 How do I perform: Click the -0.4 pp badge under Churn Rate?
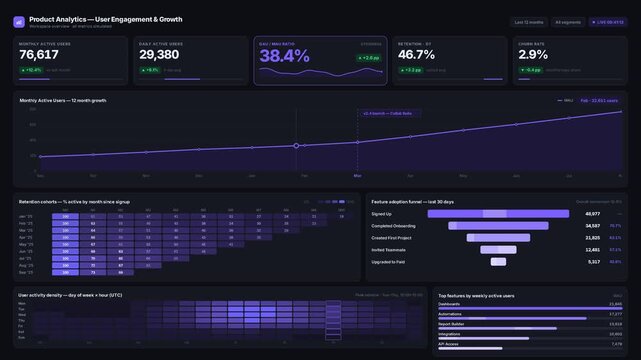[x=531, y=70]
